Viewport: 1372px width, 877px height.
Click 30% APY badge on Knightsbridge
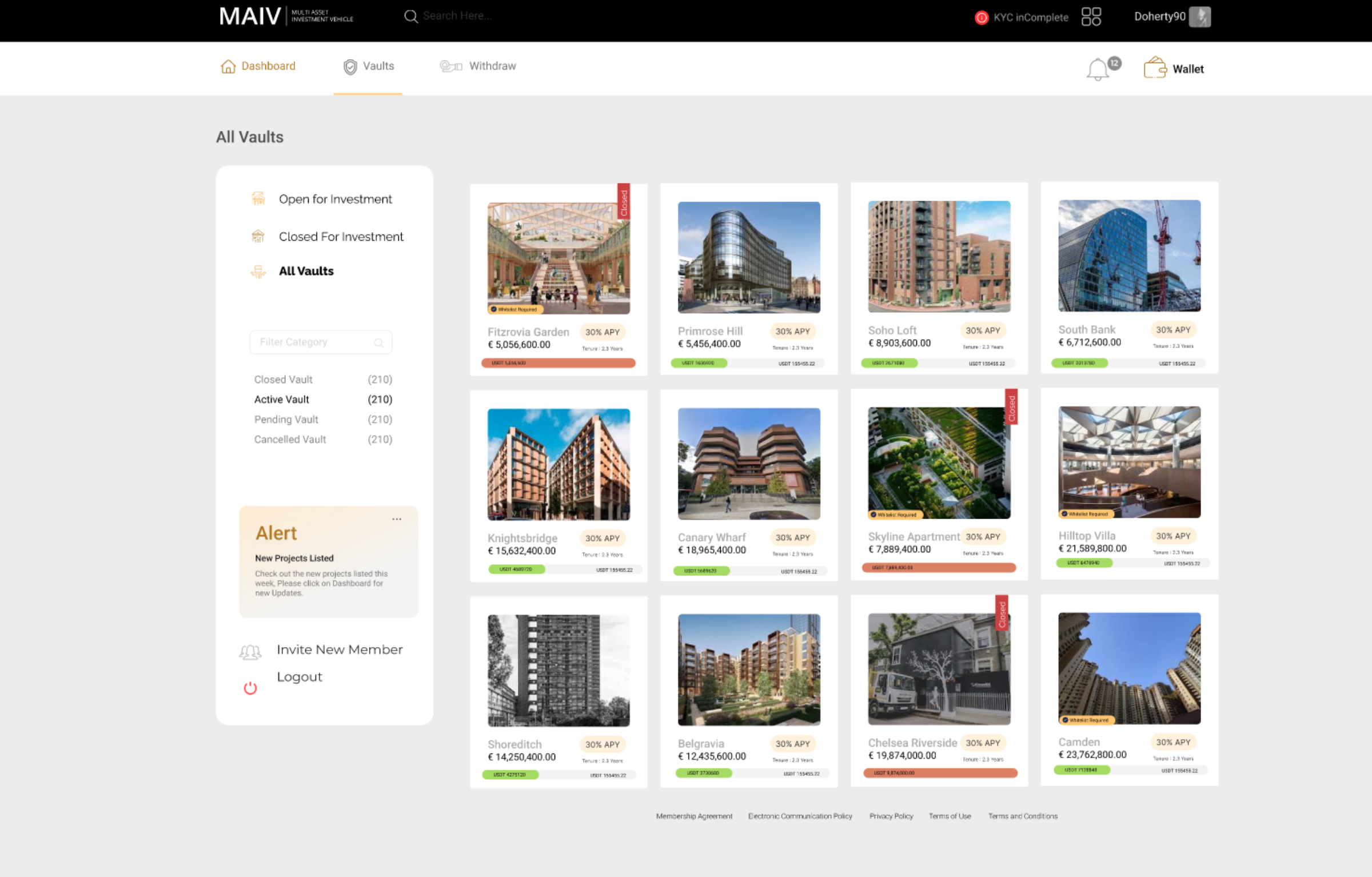pos(602,538)
